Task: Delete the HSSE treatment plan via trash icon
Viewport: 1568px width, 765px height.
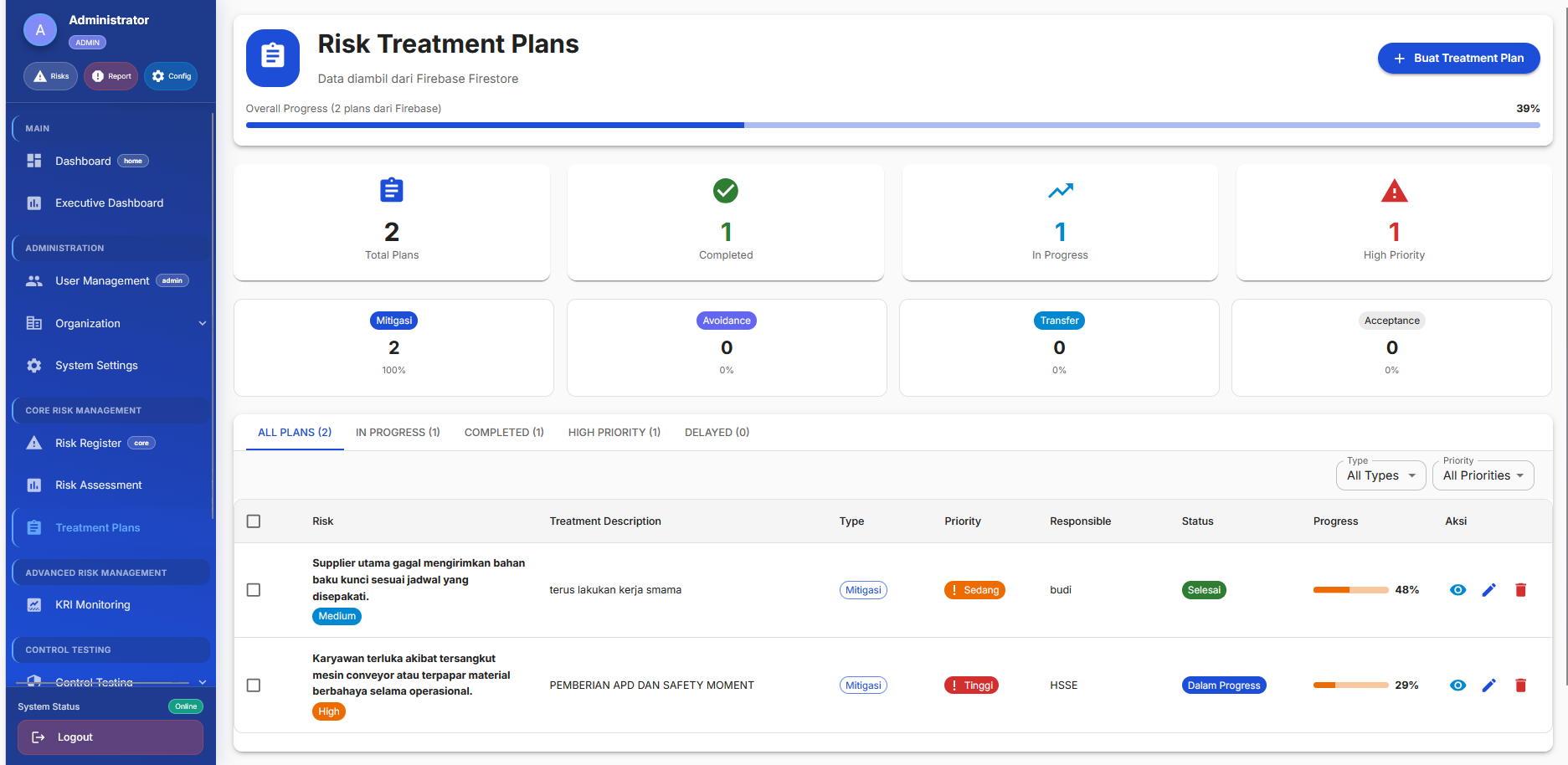Action: pyautogui.click(x=1520, y=685)
